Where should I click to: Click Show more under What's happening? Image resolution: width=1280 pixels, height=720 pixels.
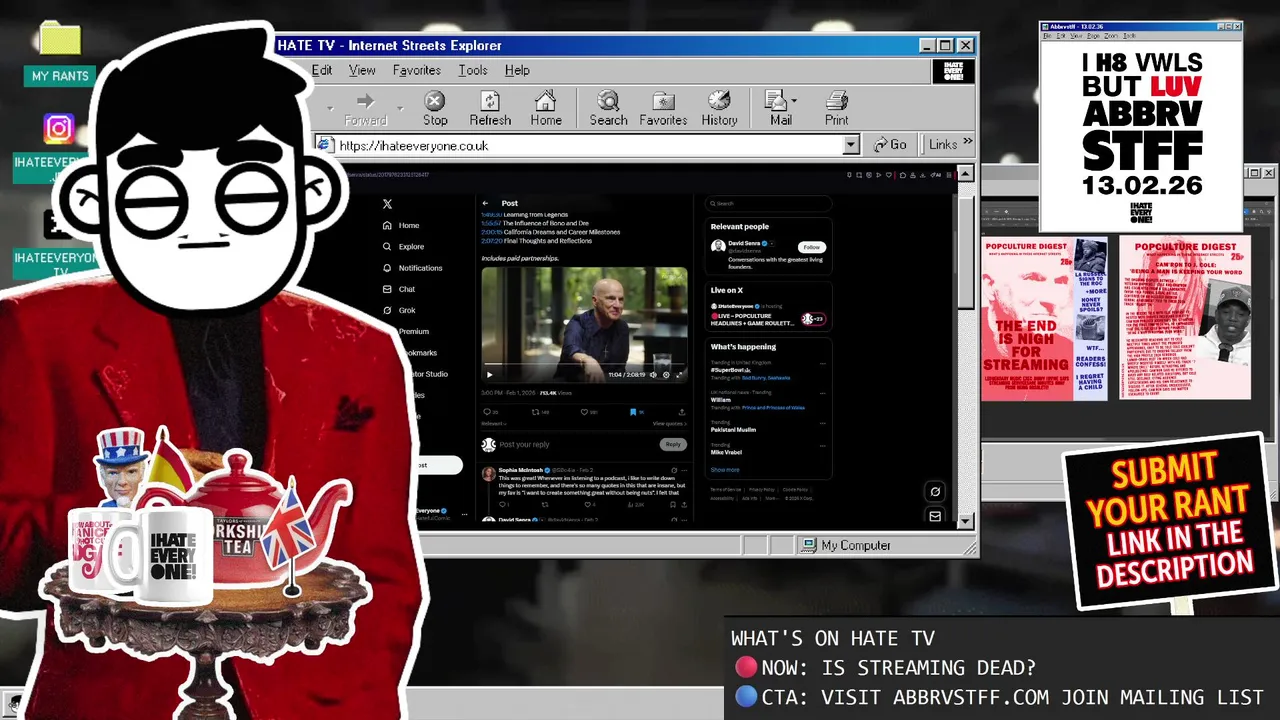pos(725,469)
